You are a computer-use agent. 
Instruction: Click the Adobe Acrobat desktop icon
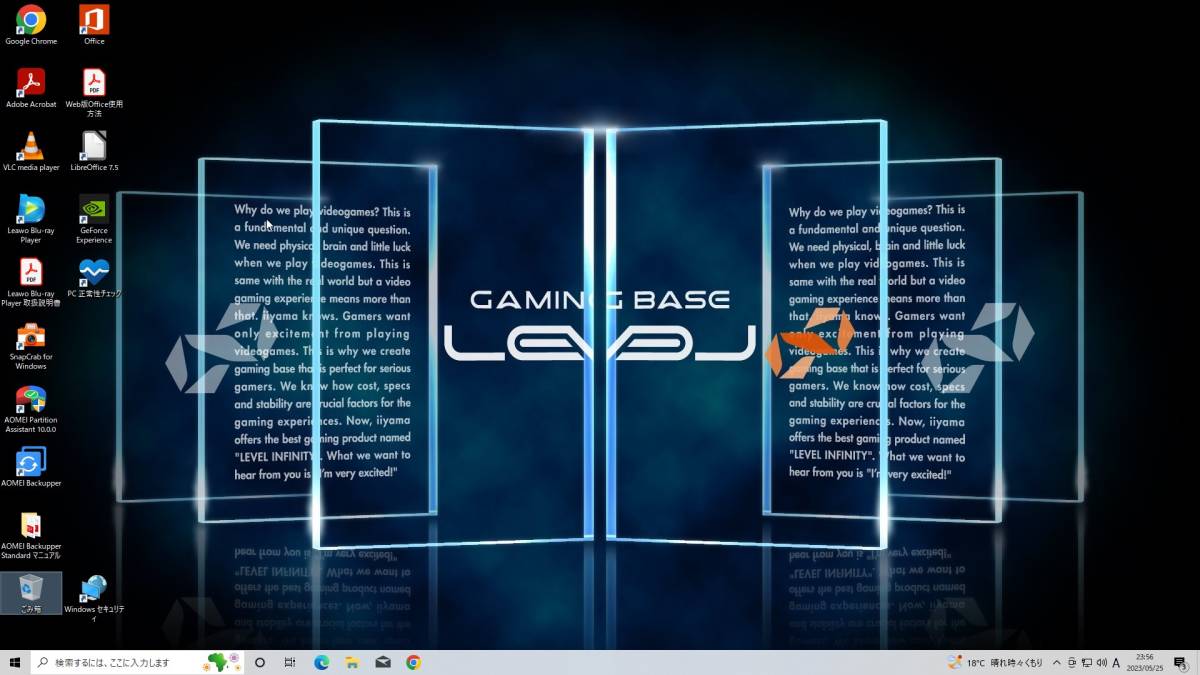(31, 88)
